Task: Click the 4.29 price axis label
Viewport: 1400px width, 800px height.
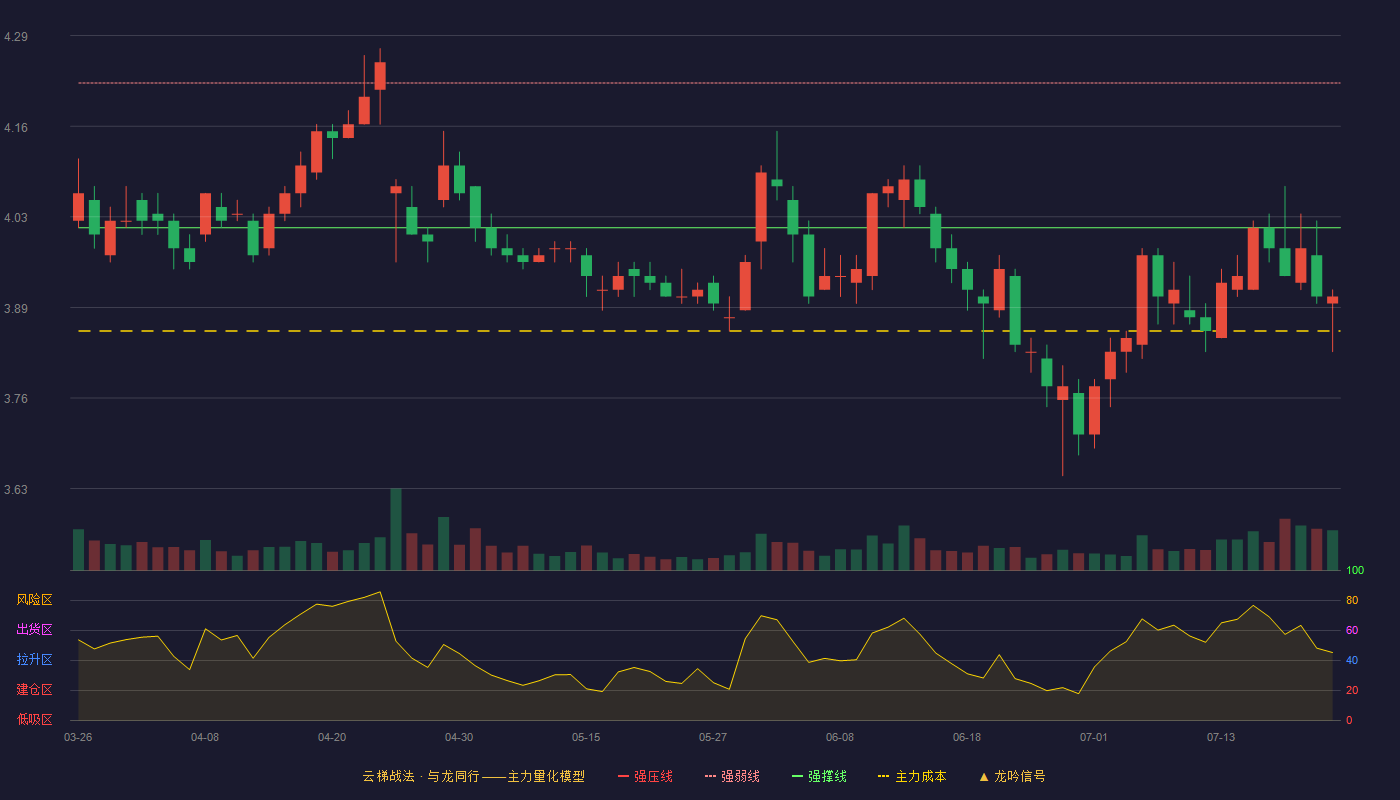Action: click(x=16, y=37)
